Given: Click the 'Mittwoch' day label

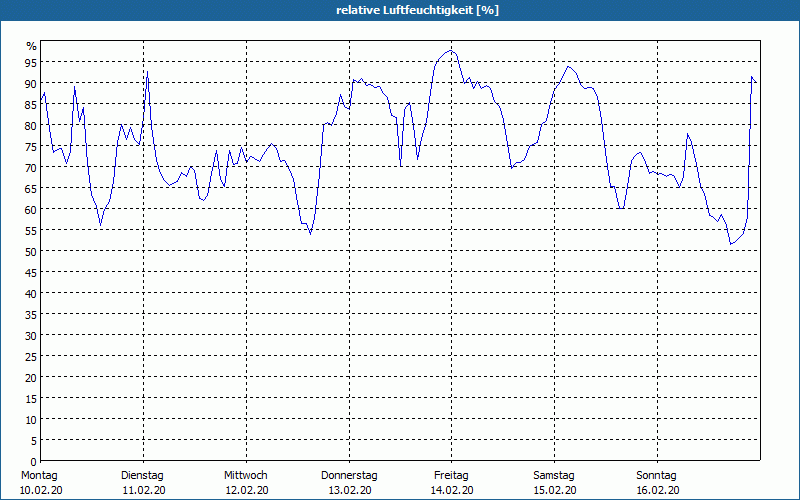Looking at the screenshot, I should [x=245, y=475].
